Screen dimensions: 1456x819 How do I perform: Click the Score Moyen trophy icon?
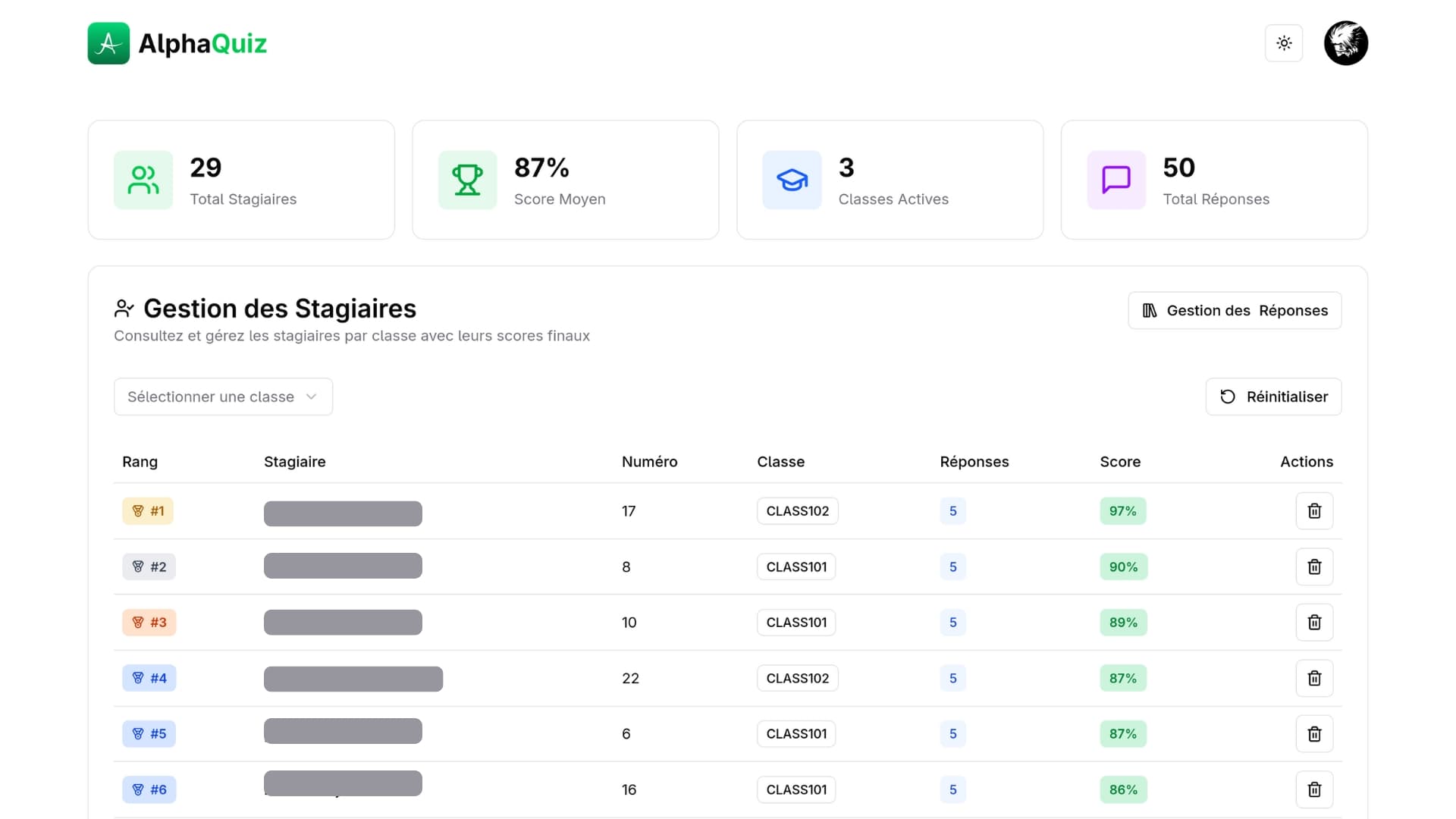click(x=467, y=180)
